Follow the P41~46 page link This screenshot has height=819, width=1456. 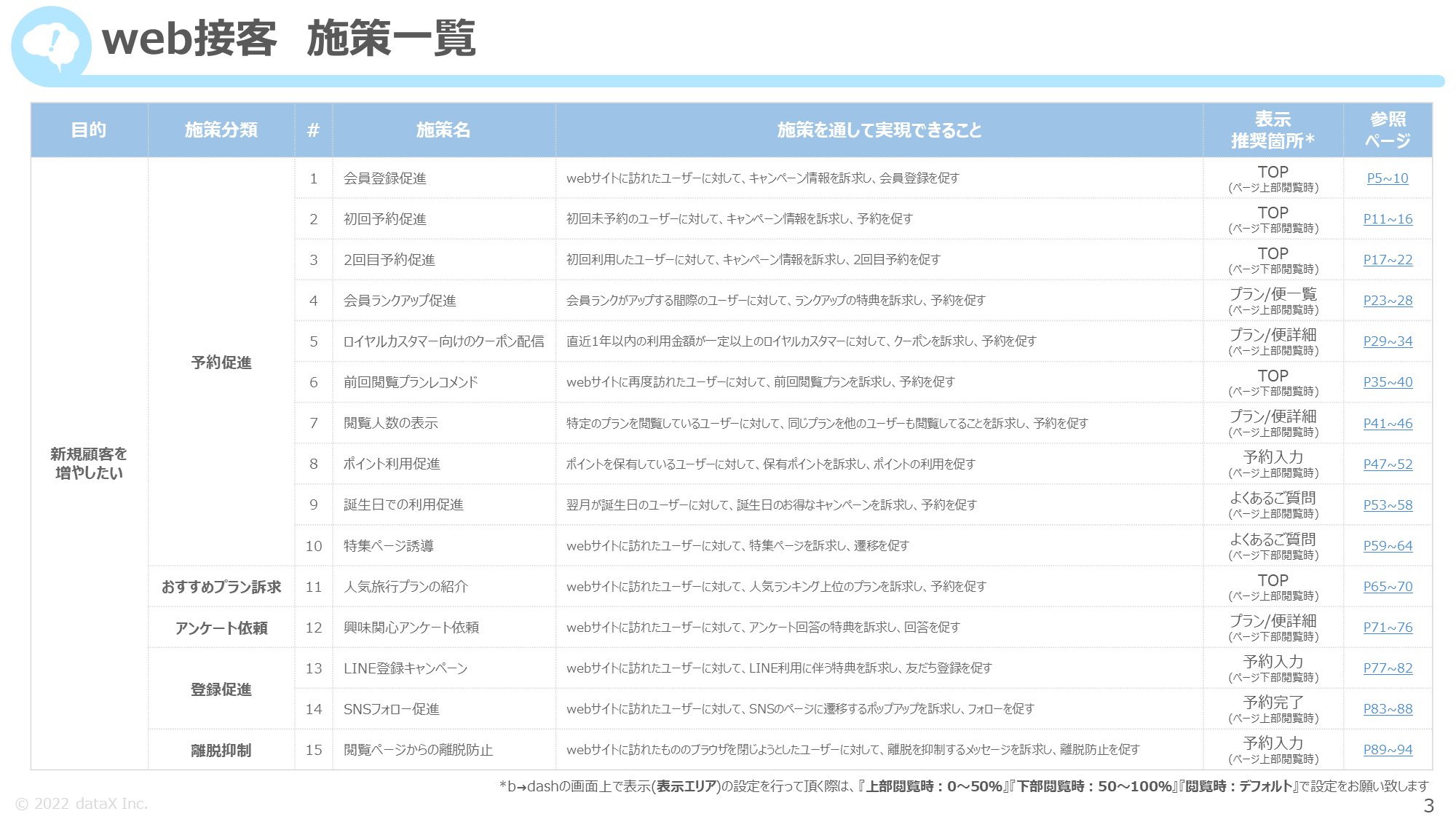pyautogui.click(x=1388, y=424)
